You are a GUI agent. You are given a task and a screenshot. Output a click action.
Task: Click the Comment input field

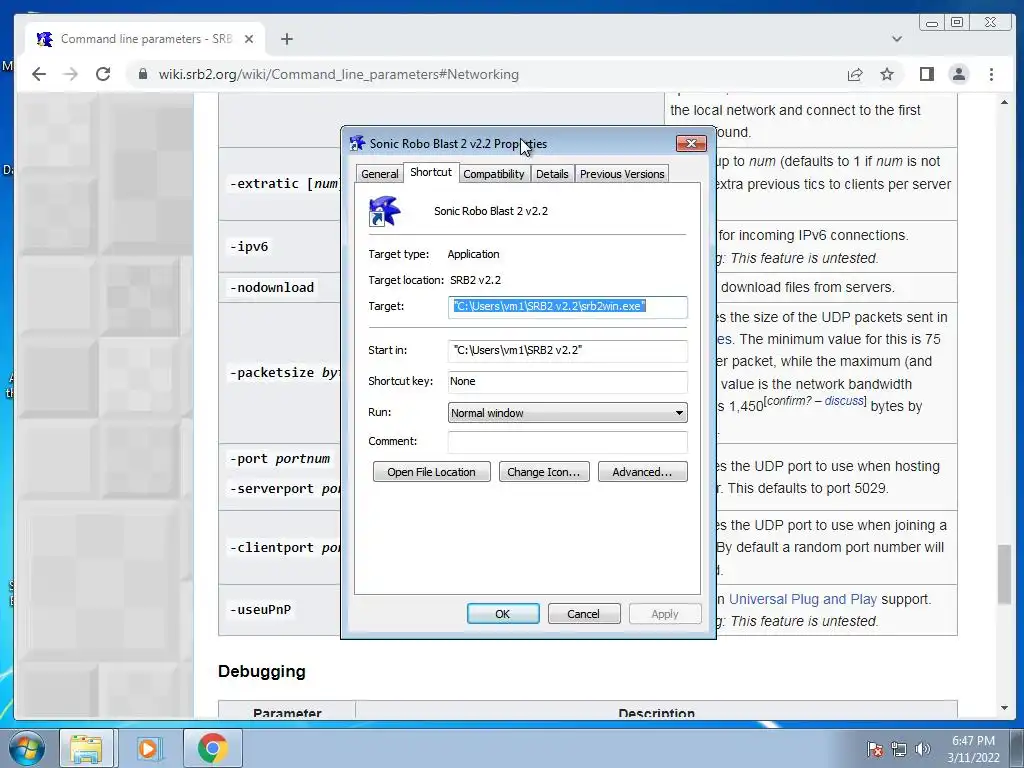pyautogui.click(x=568, y=441)
